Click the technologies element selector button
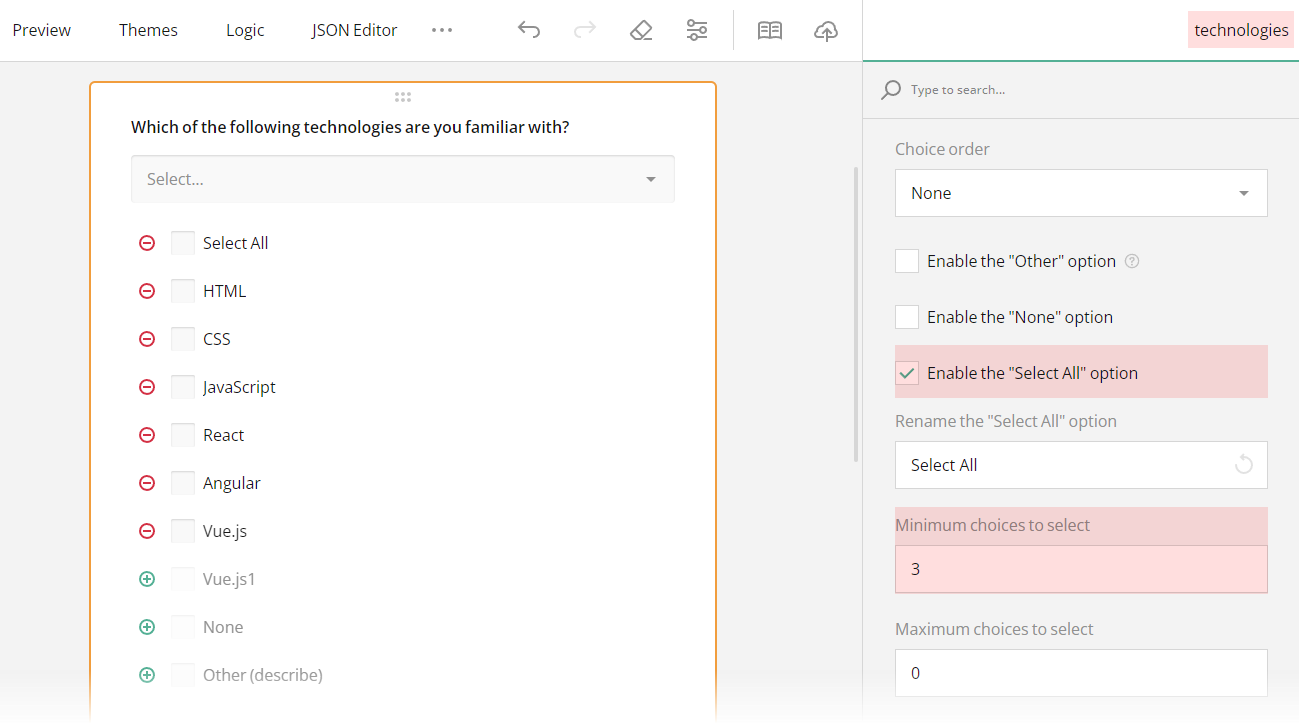1299x724 pixels. tap(1240, 30)
